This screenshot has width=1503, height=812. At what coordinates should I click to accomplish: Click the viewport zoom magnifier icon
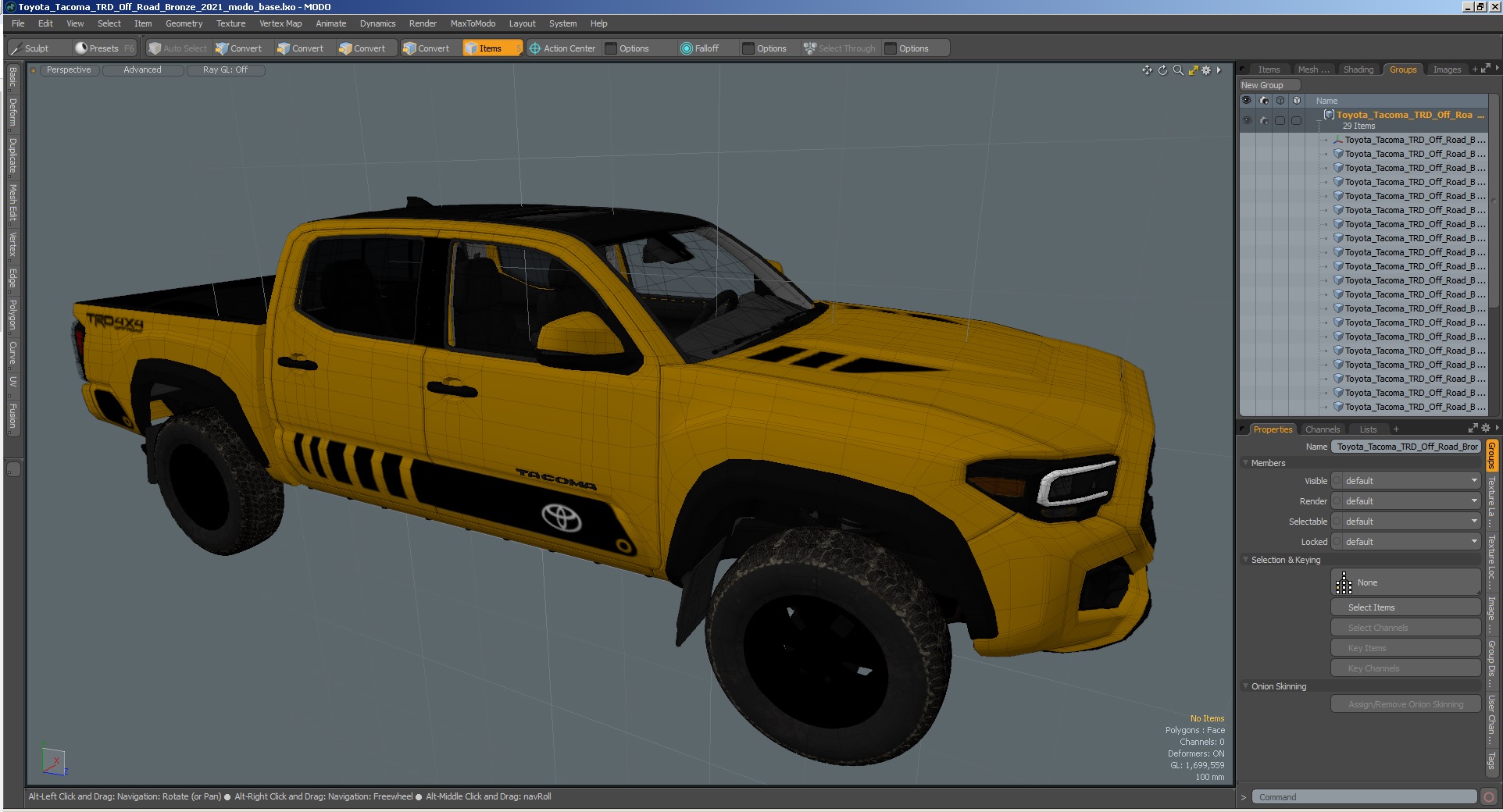tap(1178, 70)
